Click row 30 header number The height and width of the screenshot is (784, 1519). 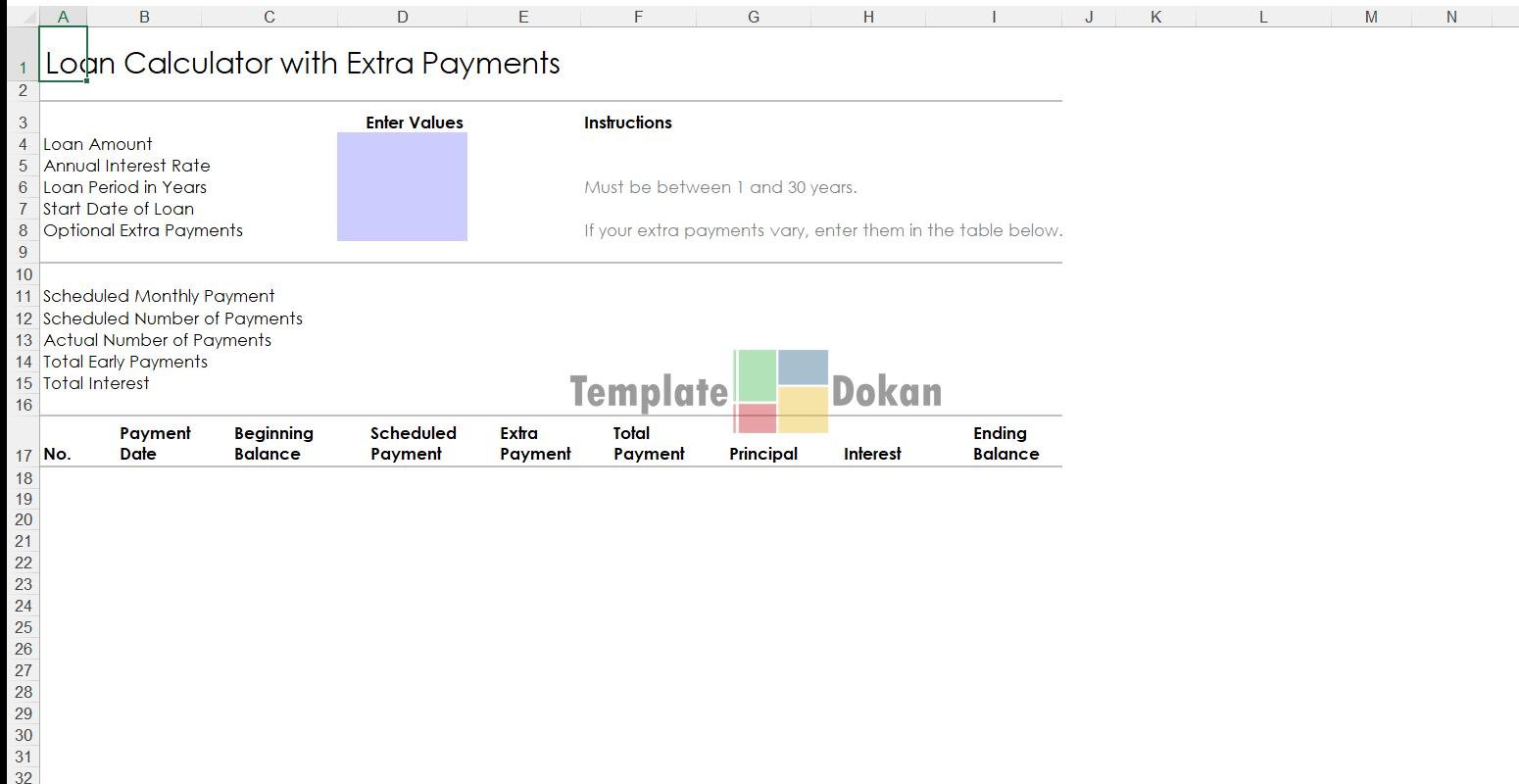coord(23,735)
